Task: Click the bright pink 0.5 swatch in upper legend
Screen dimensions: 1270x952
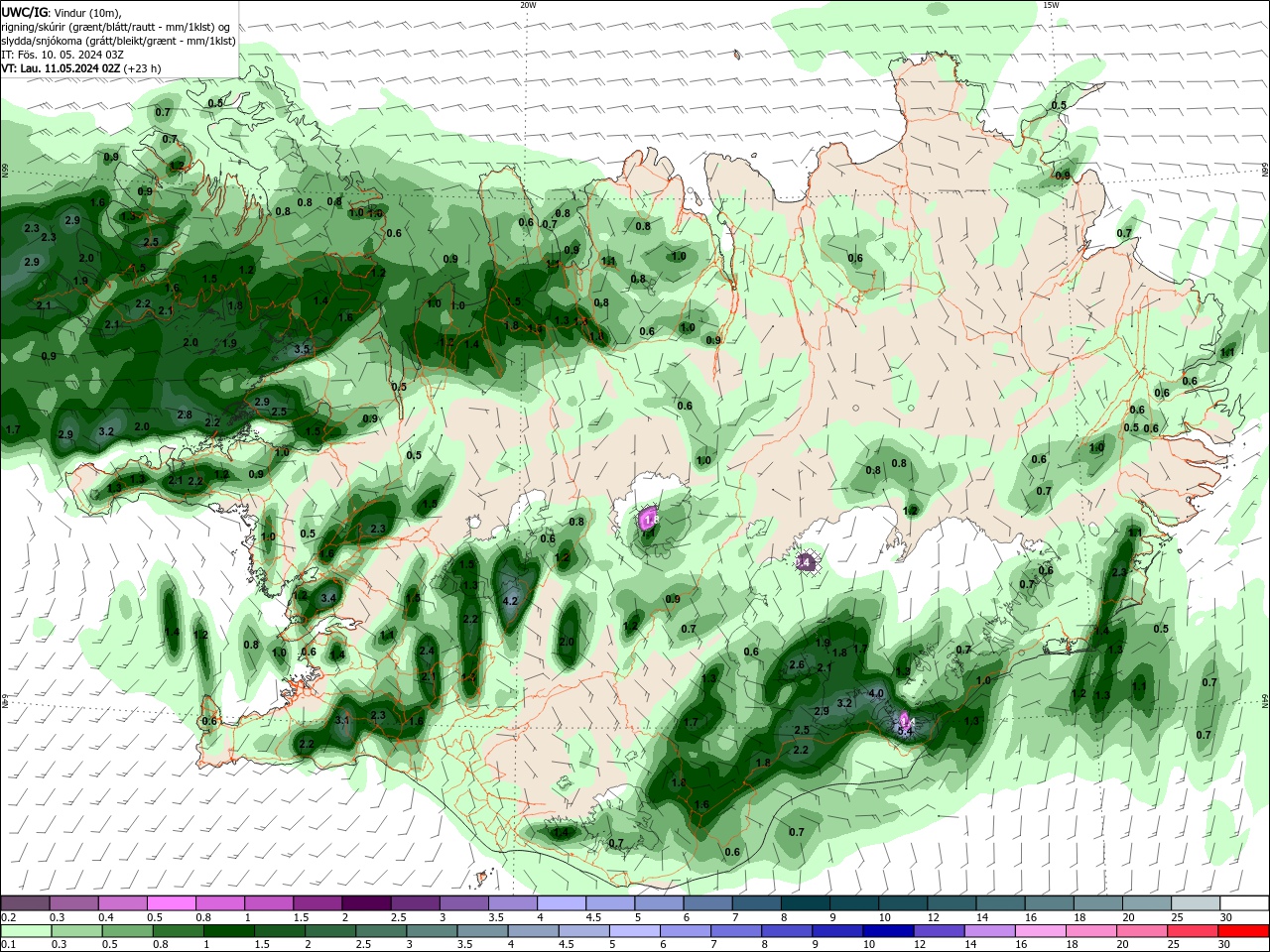Action: pos(171,903)
